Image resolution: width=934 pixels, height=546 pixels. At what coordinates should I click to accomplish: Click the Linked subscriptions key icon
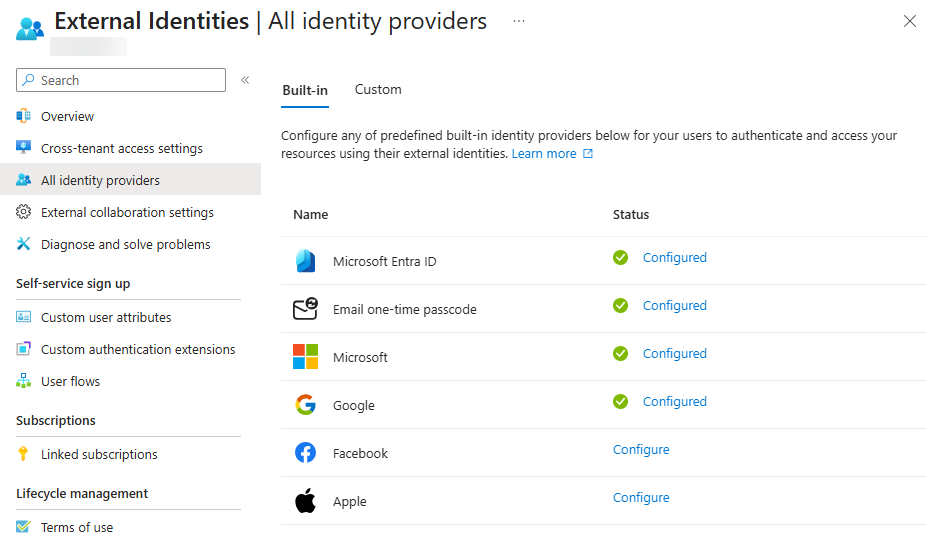pyautogui.click(x=23, y=454)
